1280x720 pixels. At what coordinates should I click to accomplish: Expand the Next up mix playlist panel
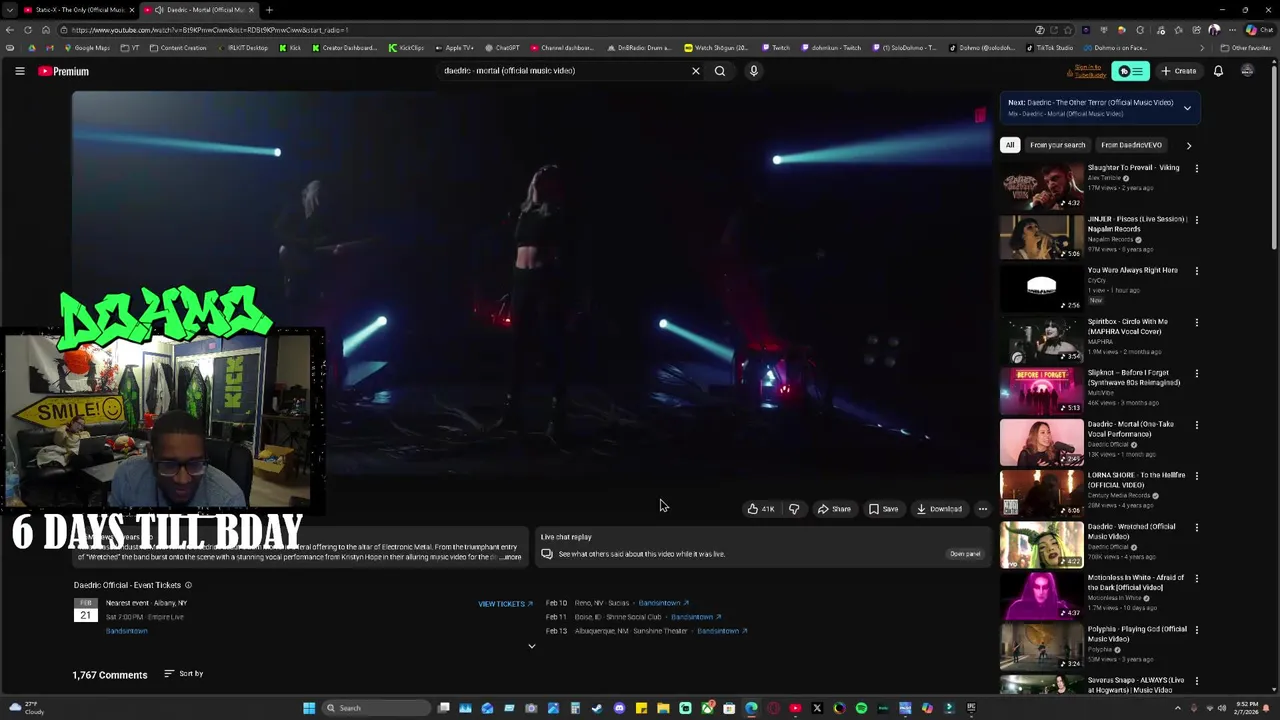[1187, 108]
